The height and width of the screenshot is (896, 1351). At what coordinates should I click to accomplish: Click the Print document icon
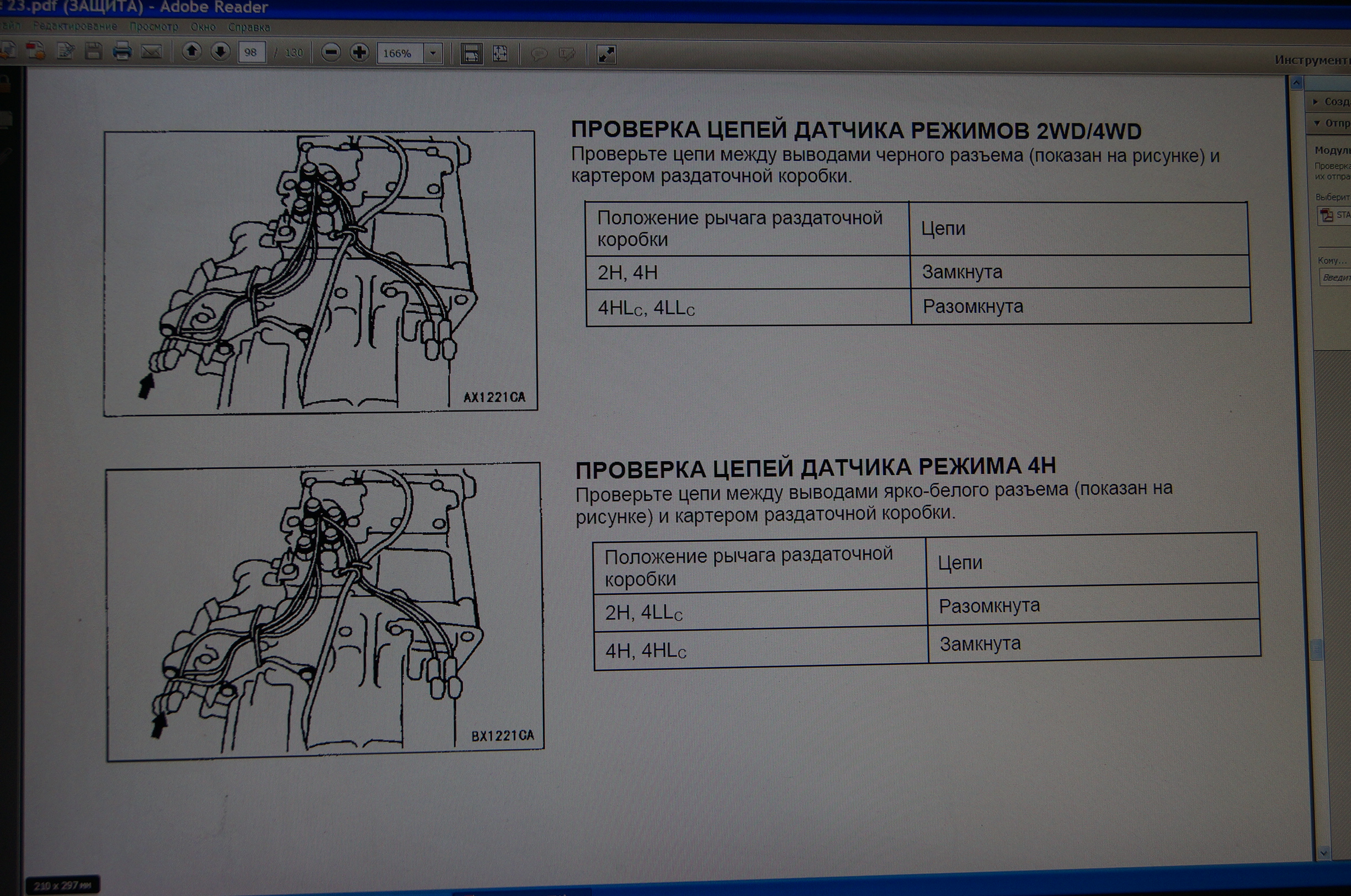(122, 52)
